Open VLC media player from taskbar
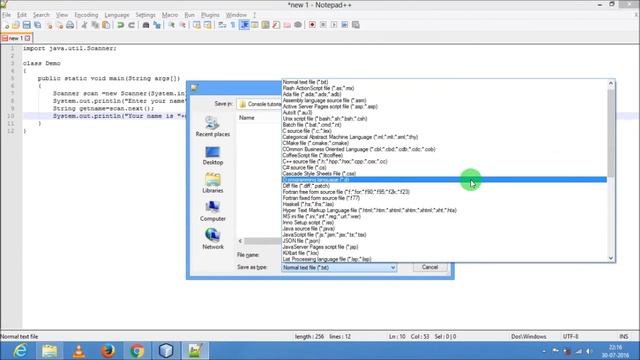Screen dimensions: 640x360 (x=79, y=351)
